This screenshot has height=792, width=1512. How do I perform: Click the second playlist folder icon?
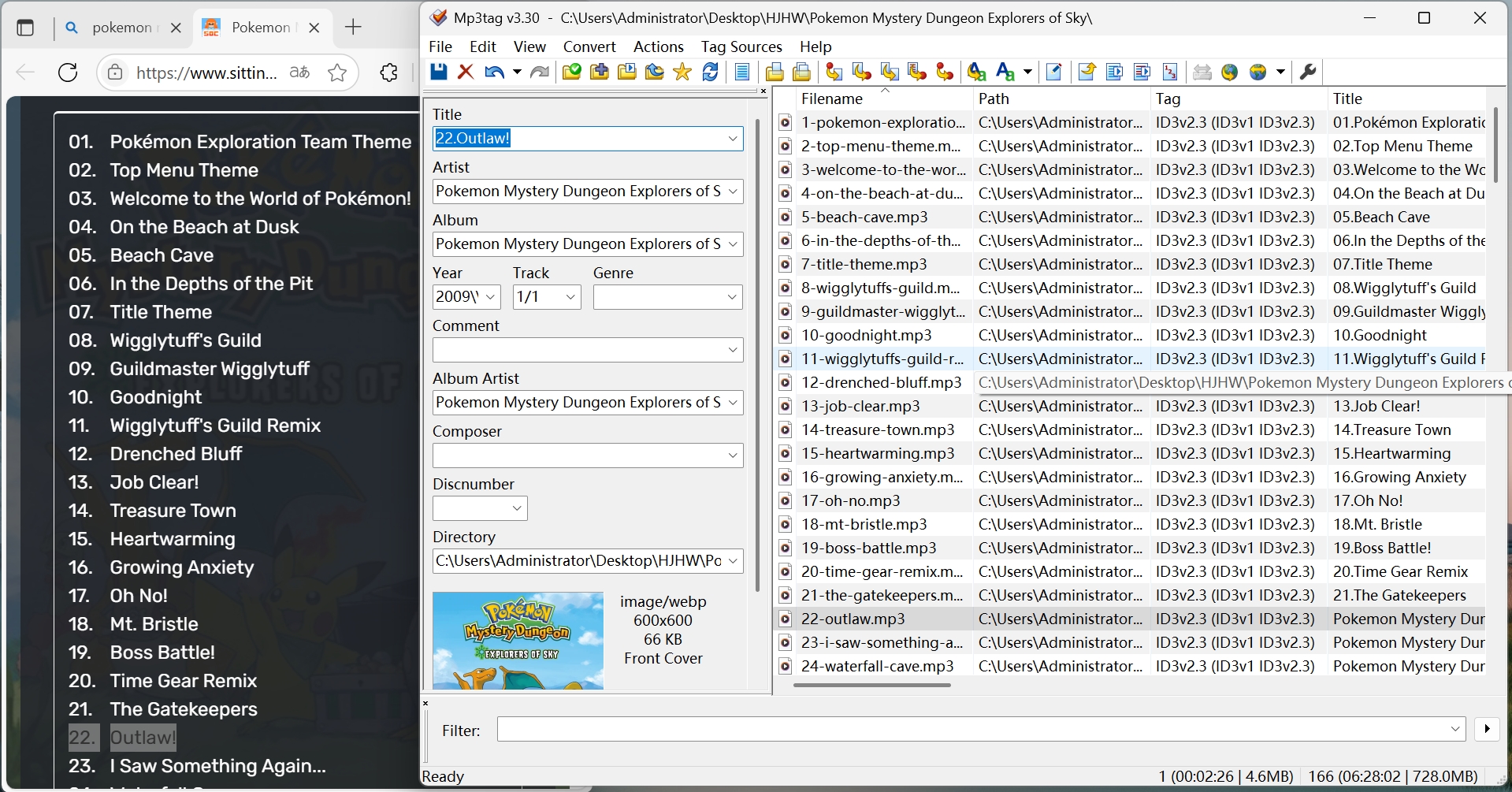(802, 72)
